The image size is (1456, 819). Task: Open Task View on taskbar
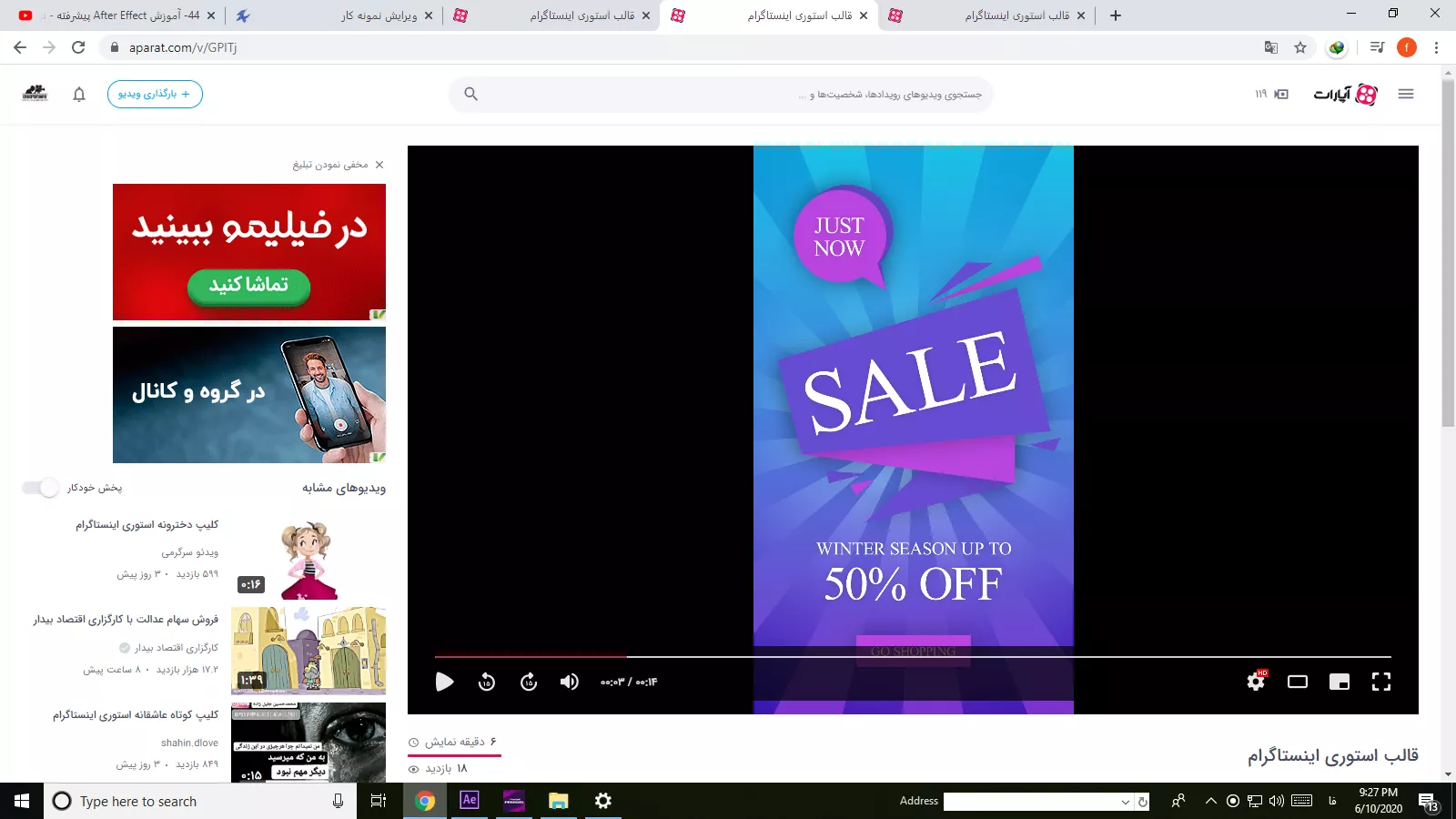[x=379, y=801]
